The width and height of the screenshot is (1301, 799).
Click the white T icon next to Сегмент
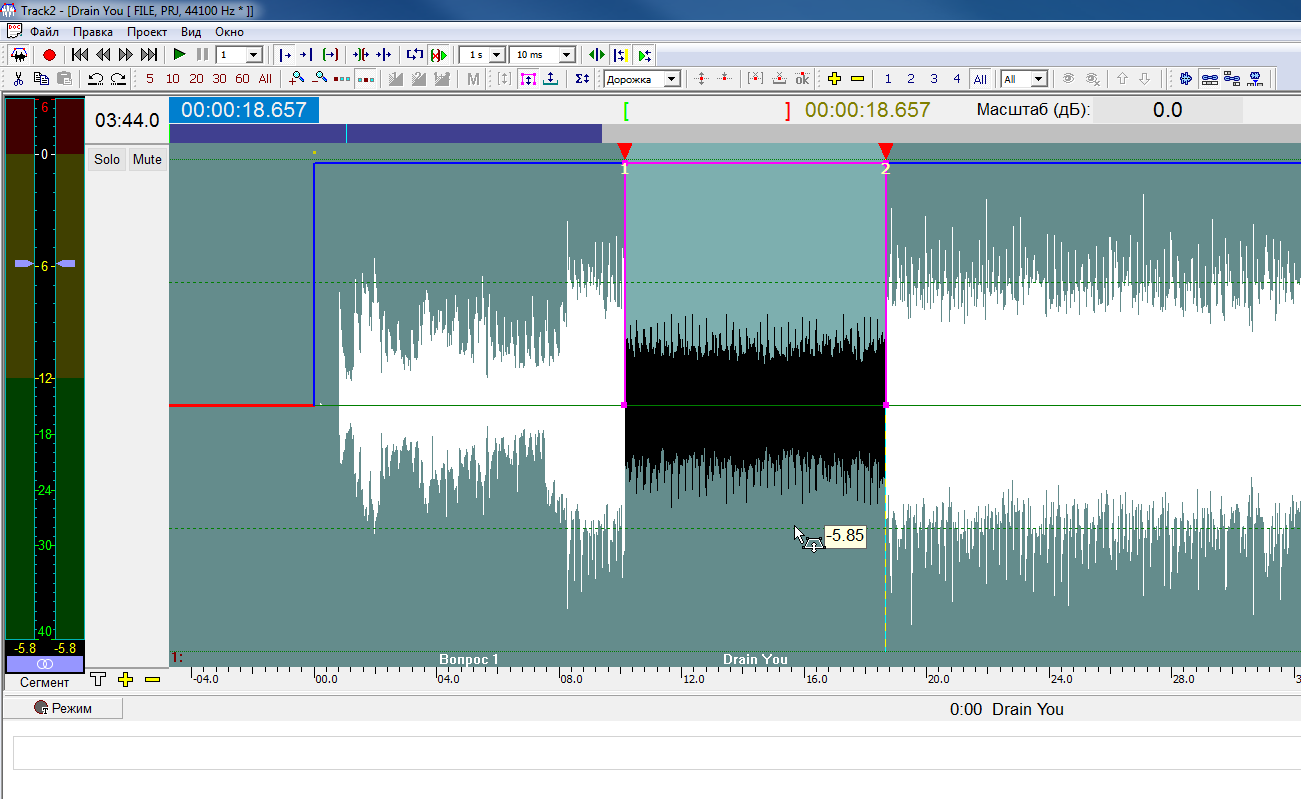[x=98, y=680]
